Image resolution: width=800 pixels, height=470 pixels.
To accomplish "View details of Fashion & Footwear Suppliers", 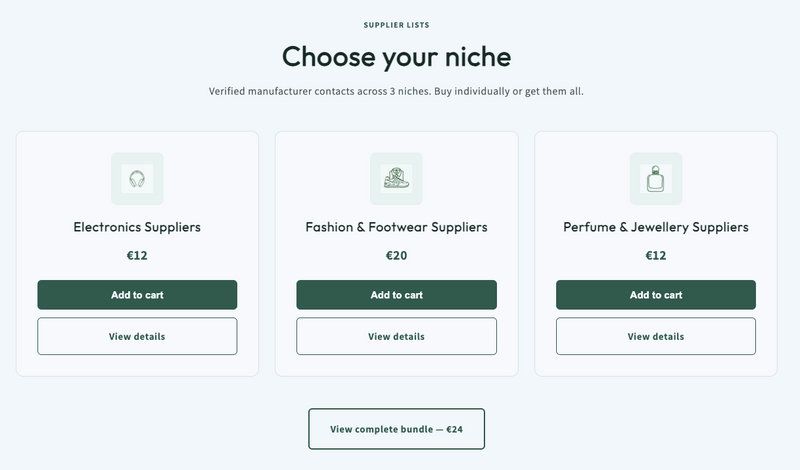I will (x=396, y=336).
